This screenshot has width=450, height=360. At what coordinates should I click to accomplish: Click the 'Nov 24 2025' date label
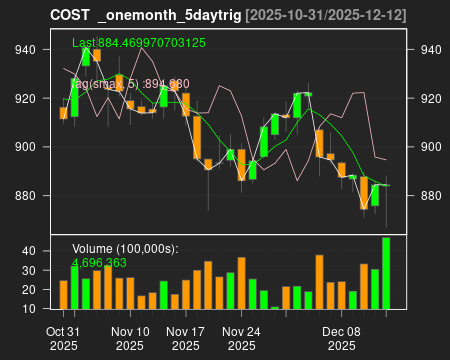point(241,339)
